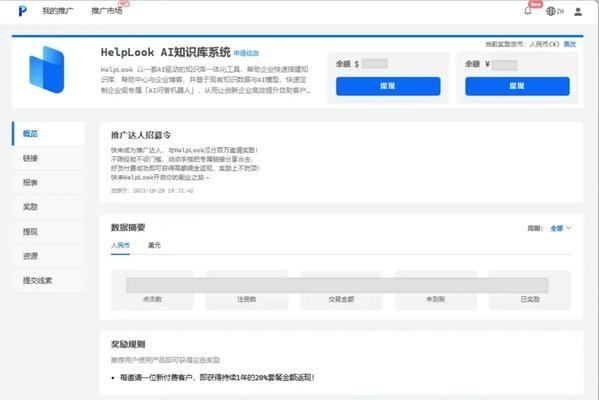The height and width of the screenshot is (400, 599).
Task: Open the notification bell
Action: pyautogui.click(x=528, y=11)
